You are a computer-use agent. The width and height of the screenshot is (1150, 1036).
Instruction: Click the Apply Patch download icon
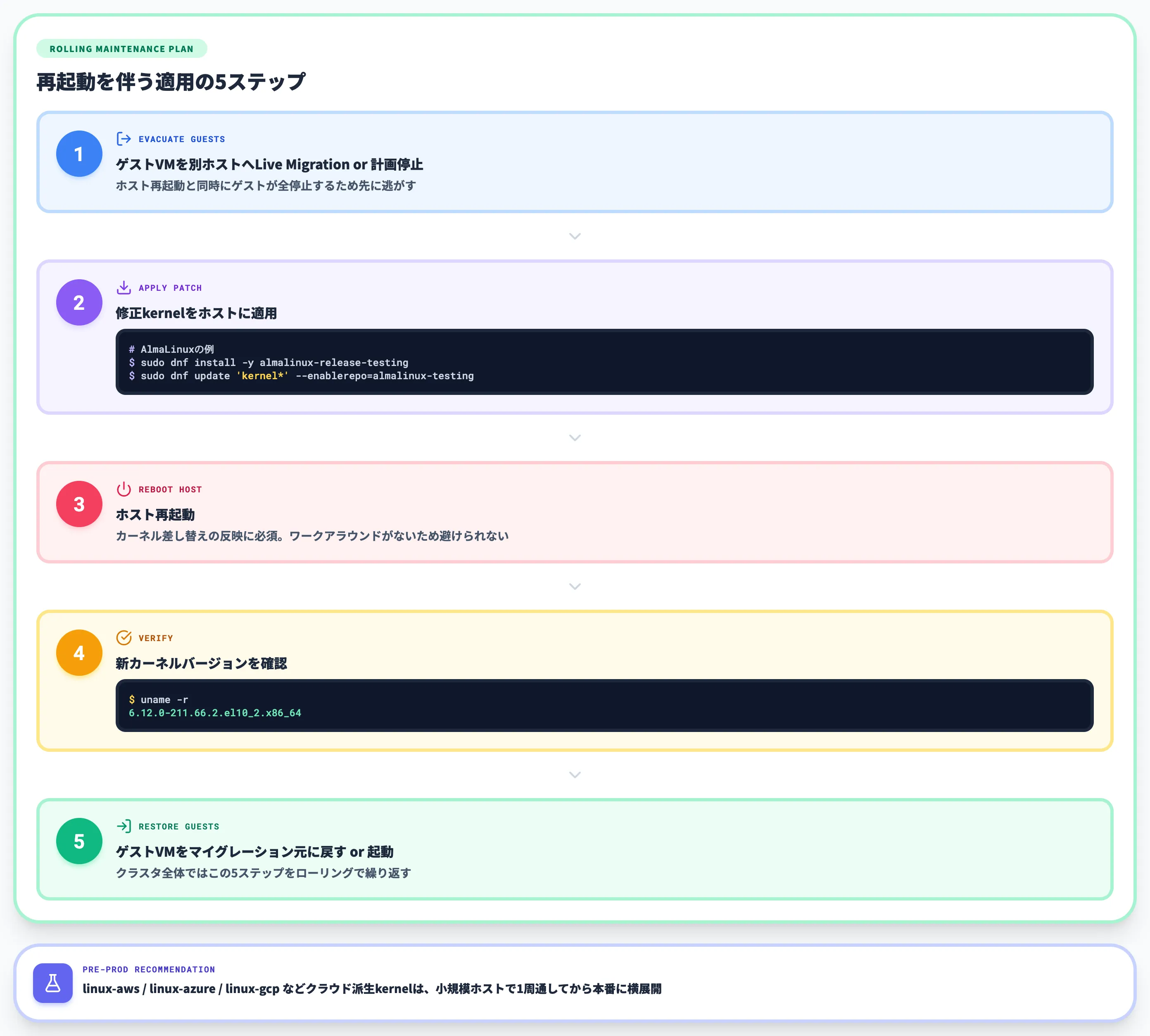coord(124,288)
